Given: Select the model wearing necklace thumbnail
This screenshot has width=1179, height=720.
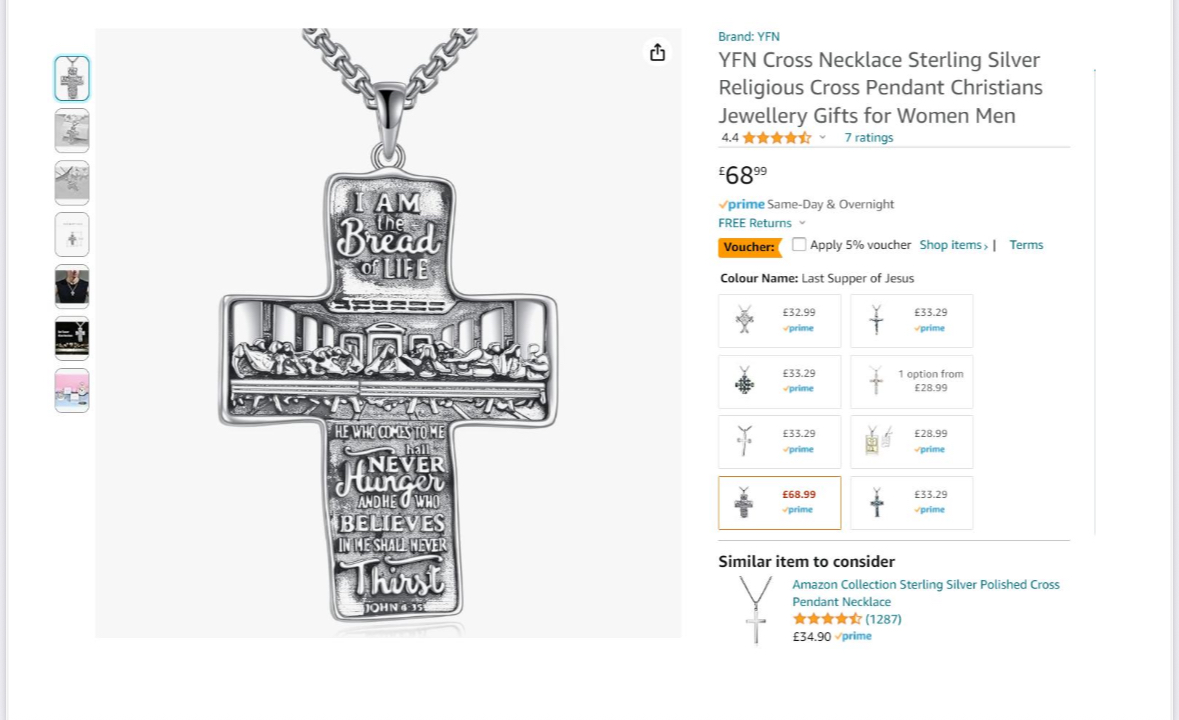Looking at the screenshot, I should click(x=72, y=287).
